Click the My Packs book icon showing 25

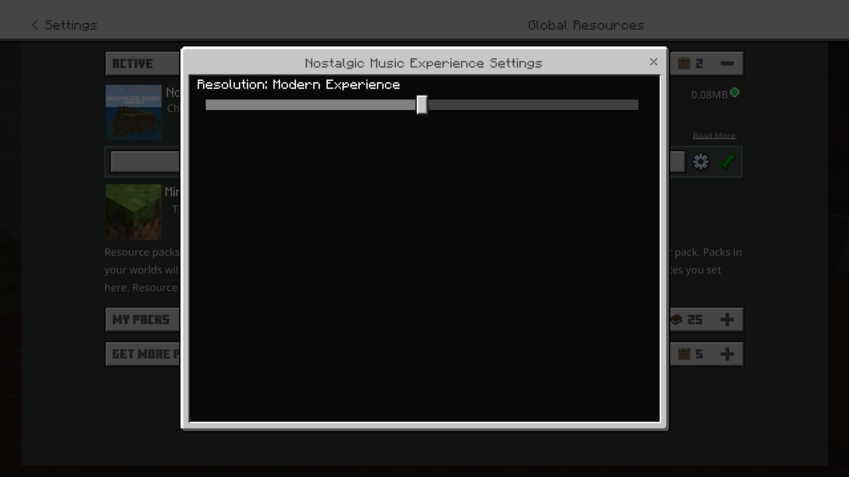point(676,319)
